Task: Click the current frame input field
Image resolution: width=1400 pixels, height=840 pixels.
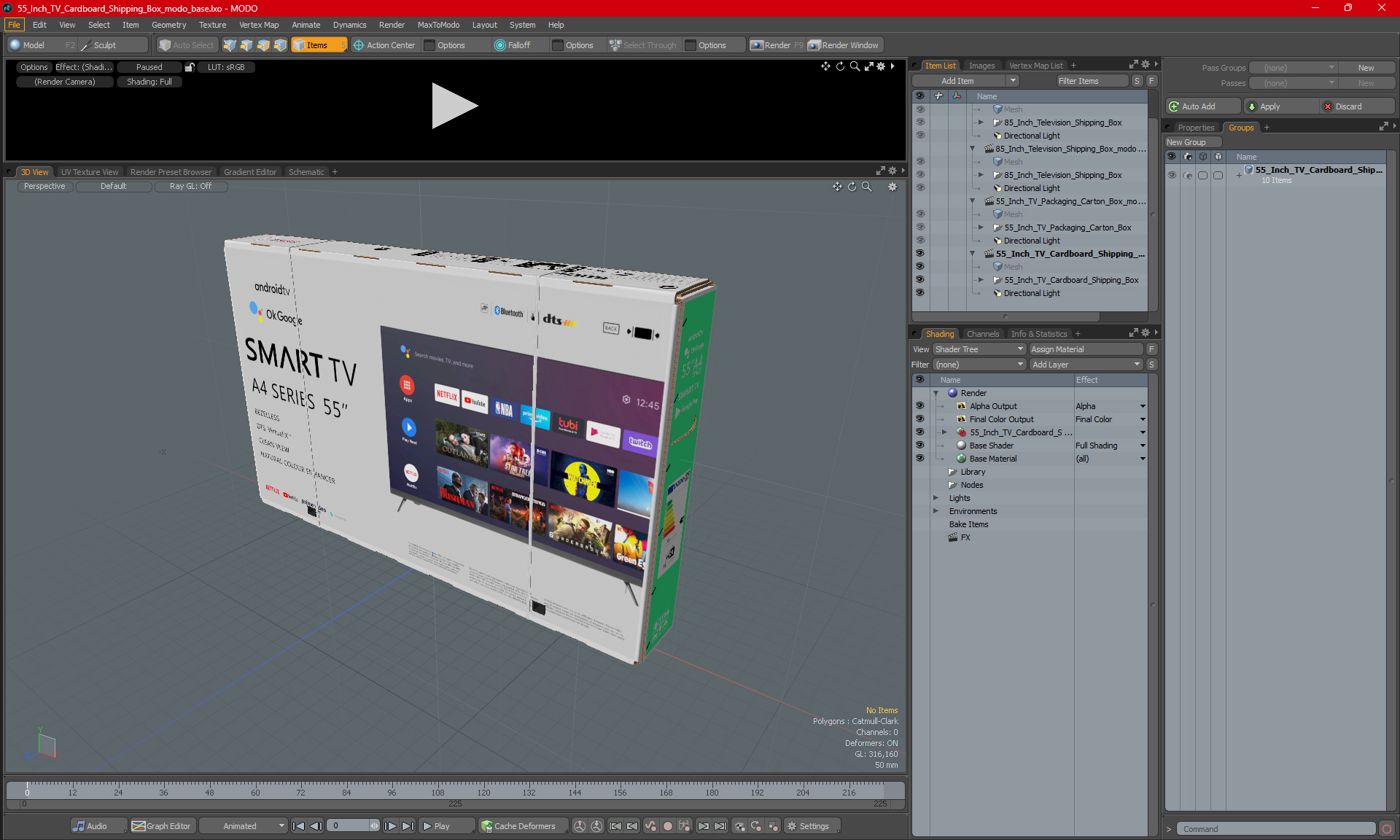Action: pyautogui.click(x=349, y=826)
